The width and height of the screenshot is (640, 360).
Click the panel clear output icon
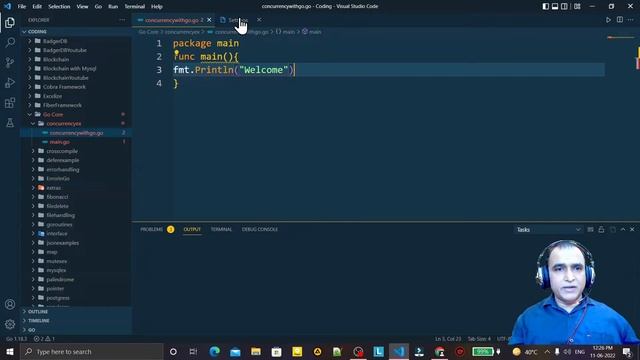[590, 229]
